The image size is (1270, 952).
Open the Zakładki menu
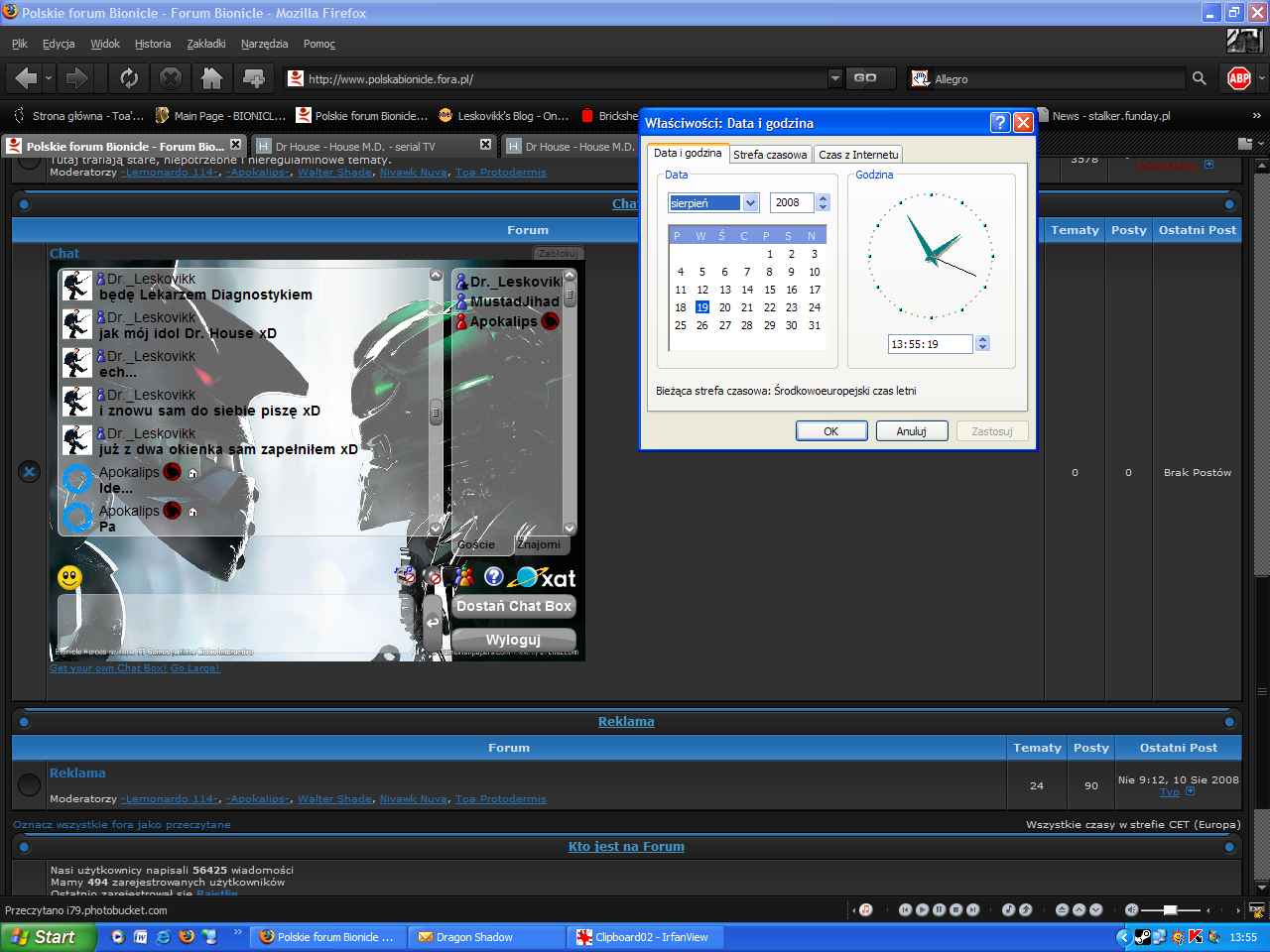click(x=206, y=44)
